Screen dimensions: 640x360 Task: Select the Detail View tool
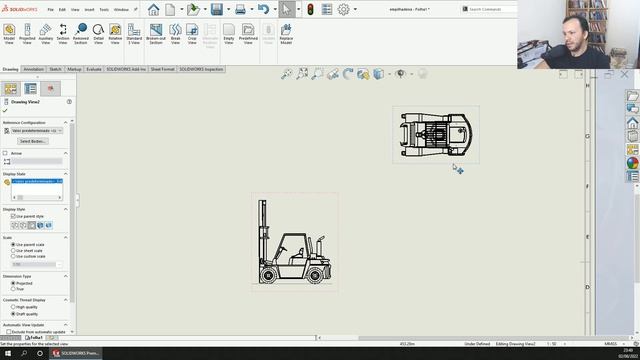pyautogui.click(x=98, y=34)
